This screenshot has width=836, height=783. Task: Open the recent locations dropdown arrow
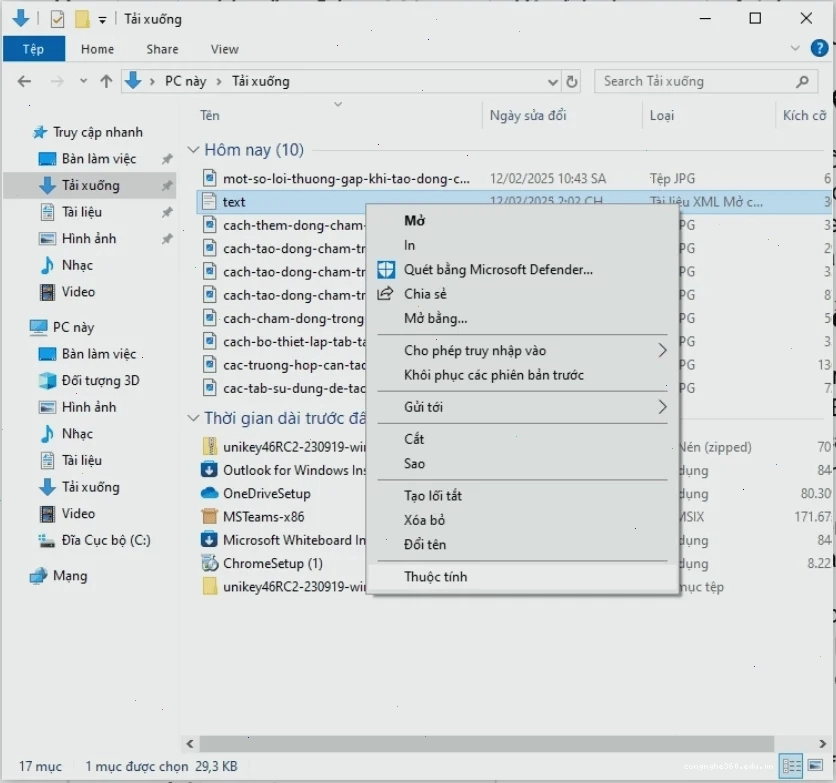click(83, 82)
